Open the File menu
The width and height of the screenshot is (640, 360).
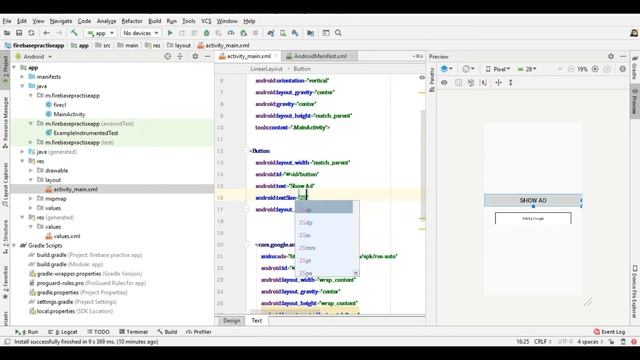pos(7,21)
